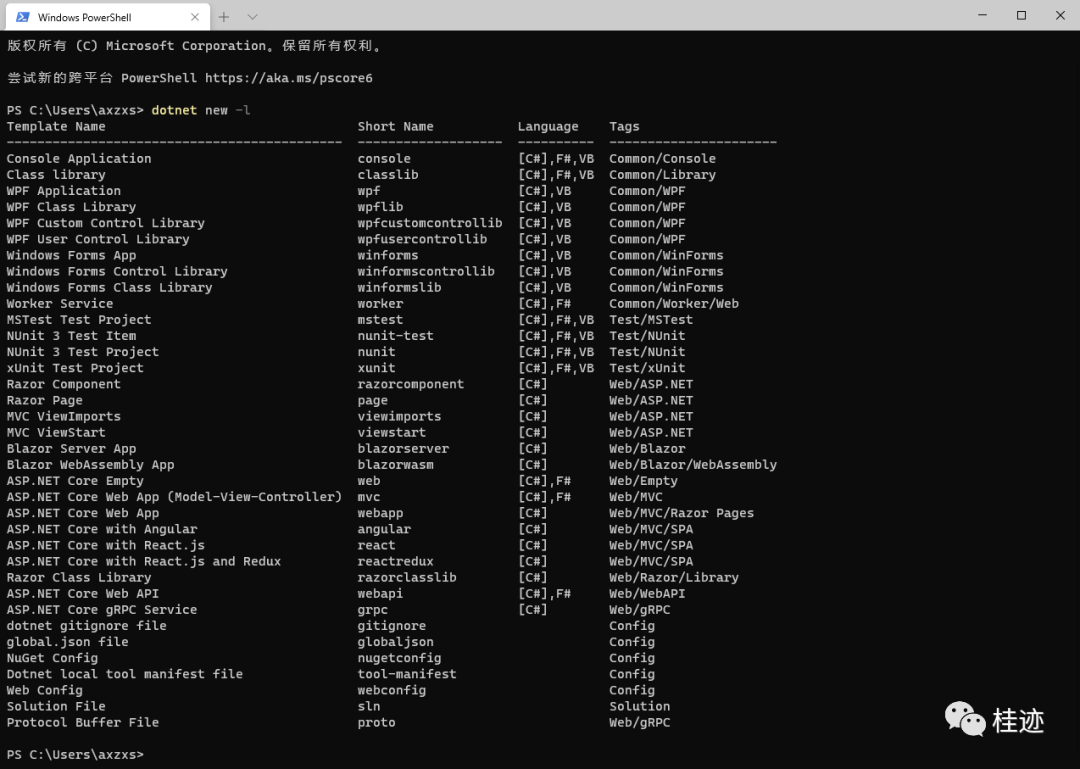Click the 'wpflib' short name
Viewport: 1080px width, 769px height.
[x=380, y=207]
